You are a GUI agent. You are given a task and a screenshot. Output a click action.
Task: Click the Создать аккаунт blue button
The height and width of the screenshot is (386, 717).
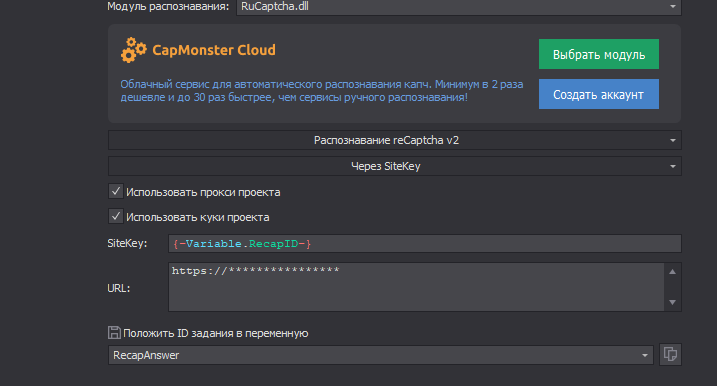(599, 94)
